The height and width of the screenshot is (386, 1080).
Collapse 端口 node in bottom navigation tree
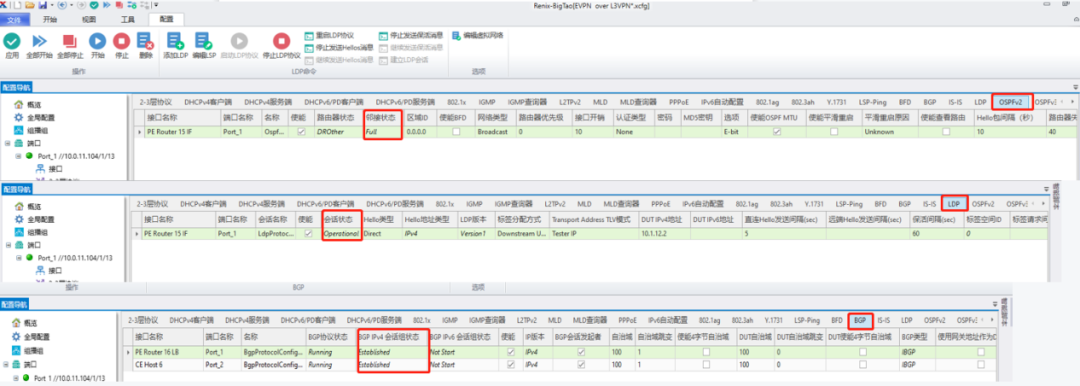click(x=6, y=364)
